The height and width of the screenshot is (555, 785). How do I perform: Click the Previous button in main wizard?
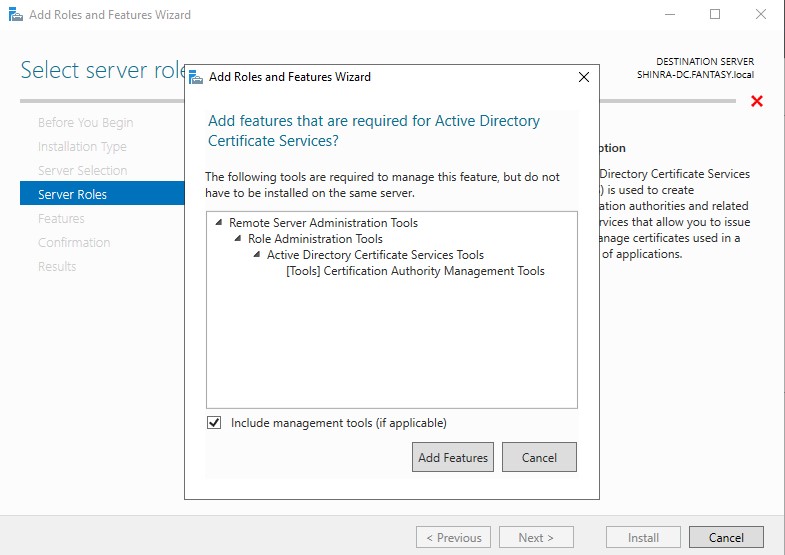(x=453, y=537)
